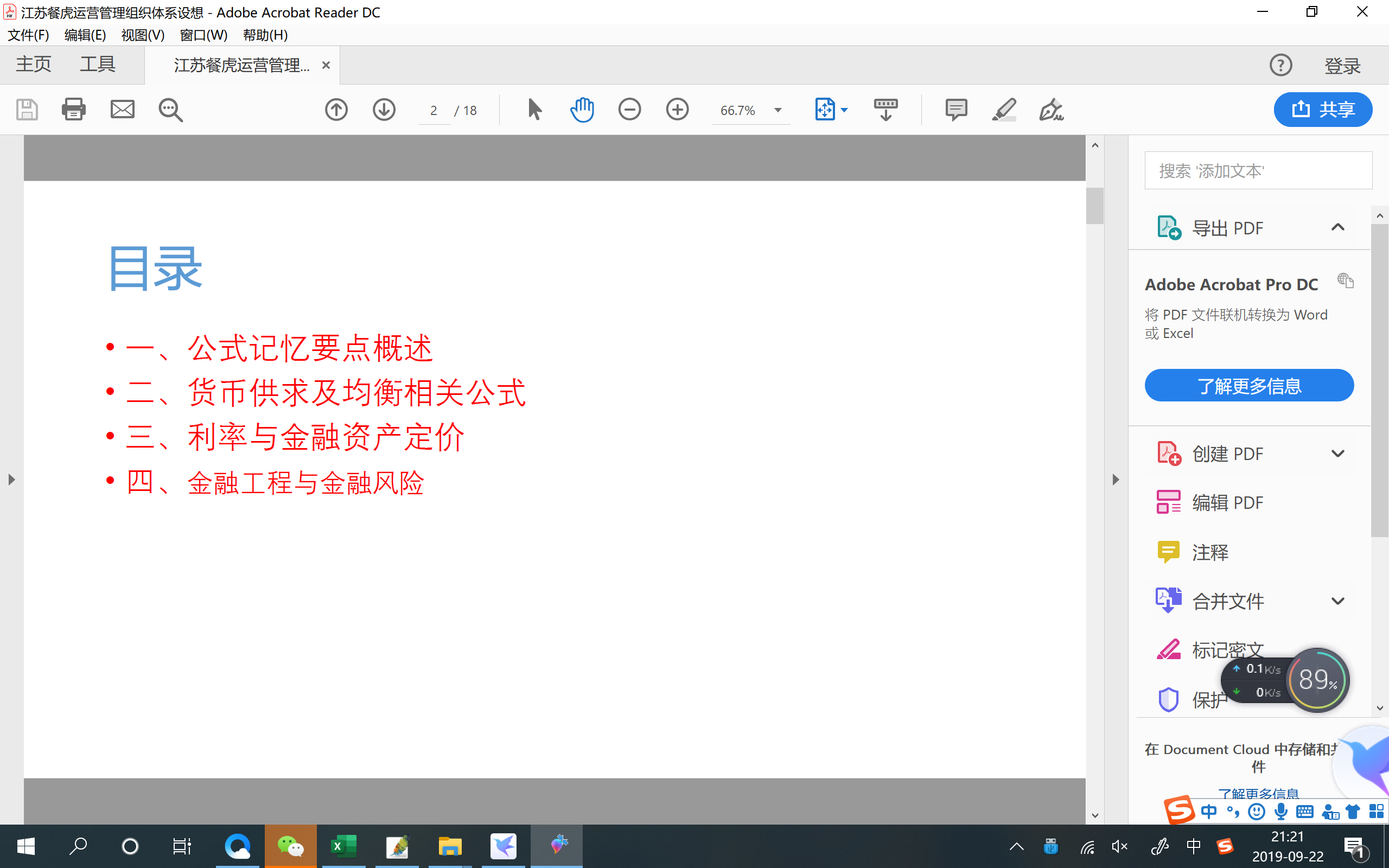
Task: Collapse the 导出 PDF section
Action: [1337, 227]
